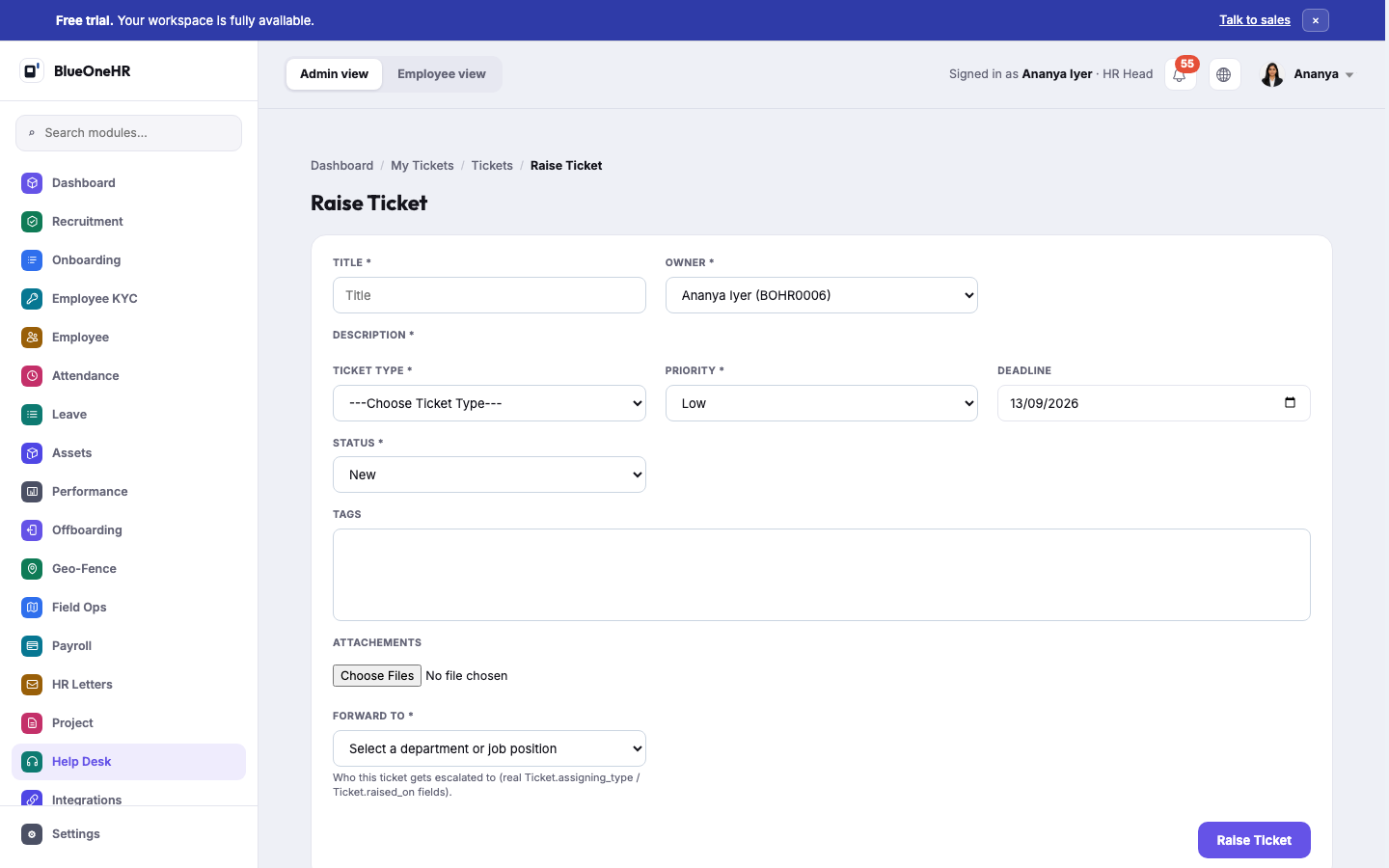Open the deadline calendar picker icon
The height and width of the screenshot is (868, 1389).
coord(1290,402)
